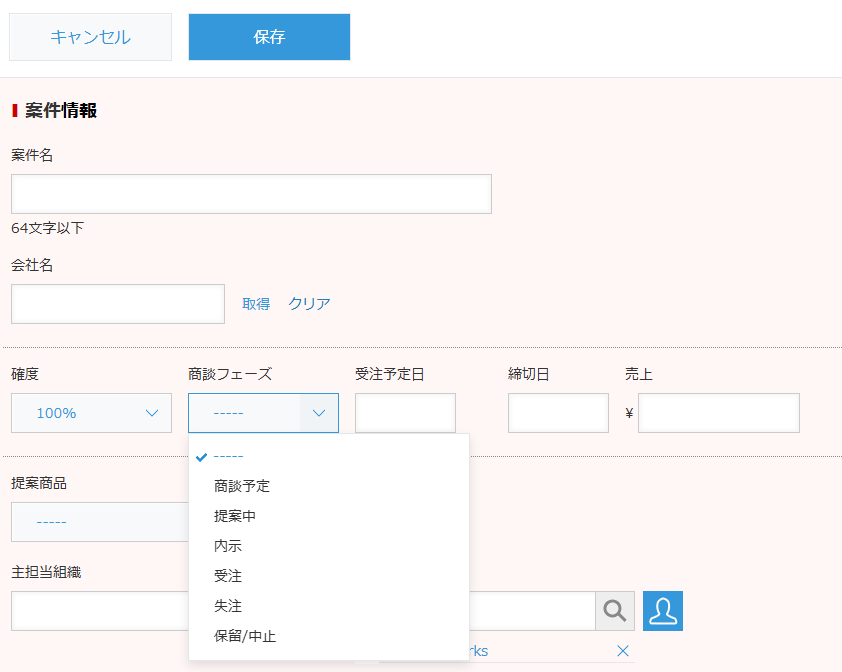Screen dimensions: 842x672
Task: Open the 提案商品 dropdown
Action: [x=100, y=522]
